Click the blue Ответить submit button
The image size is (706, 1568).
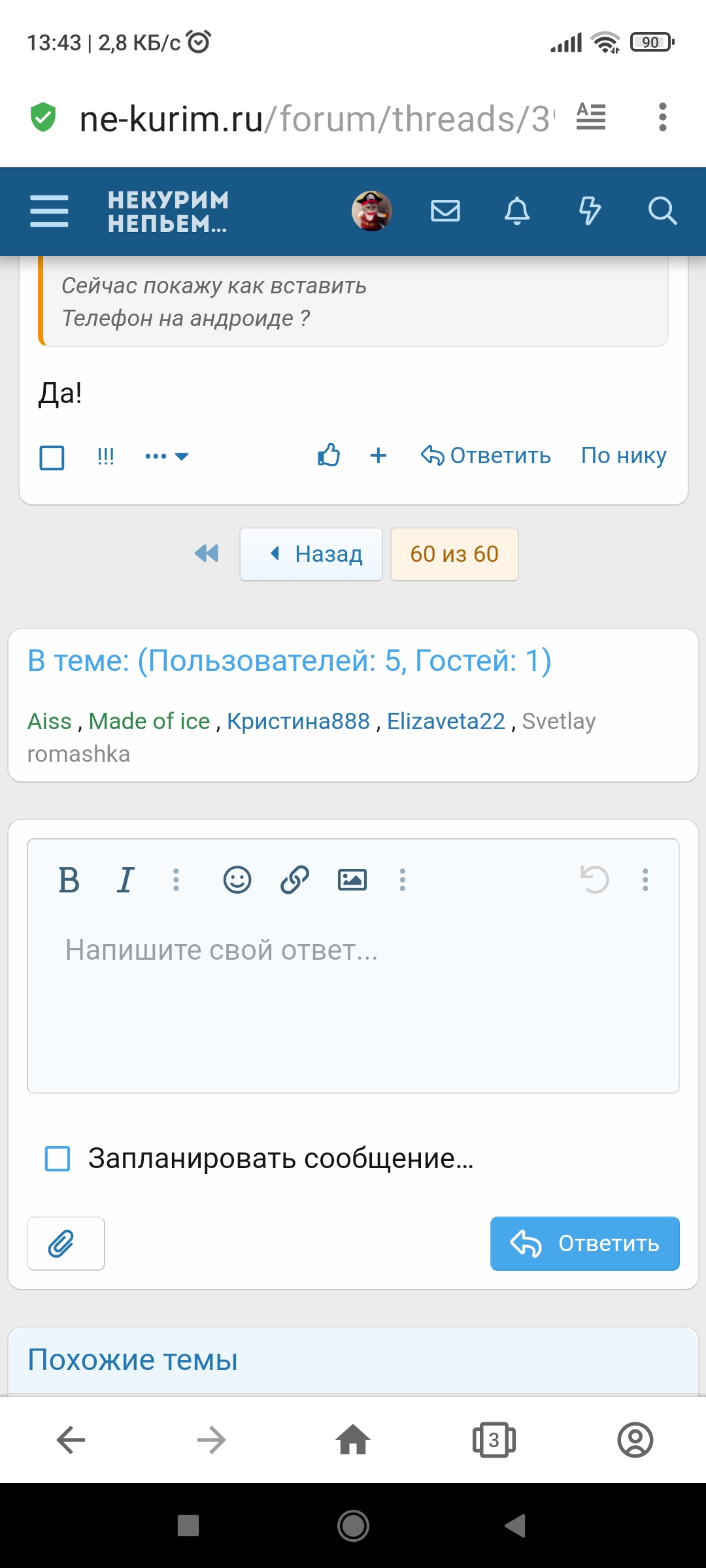[x=584, y=1243]
